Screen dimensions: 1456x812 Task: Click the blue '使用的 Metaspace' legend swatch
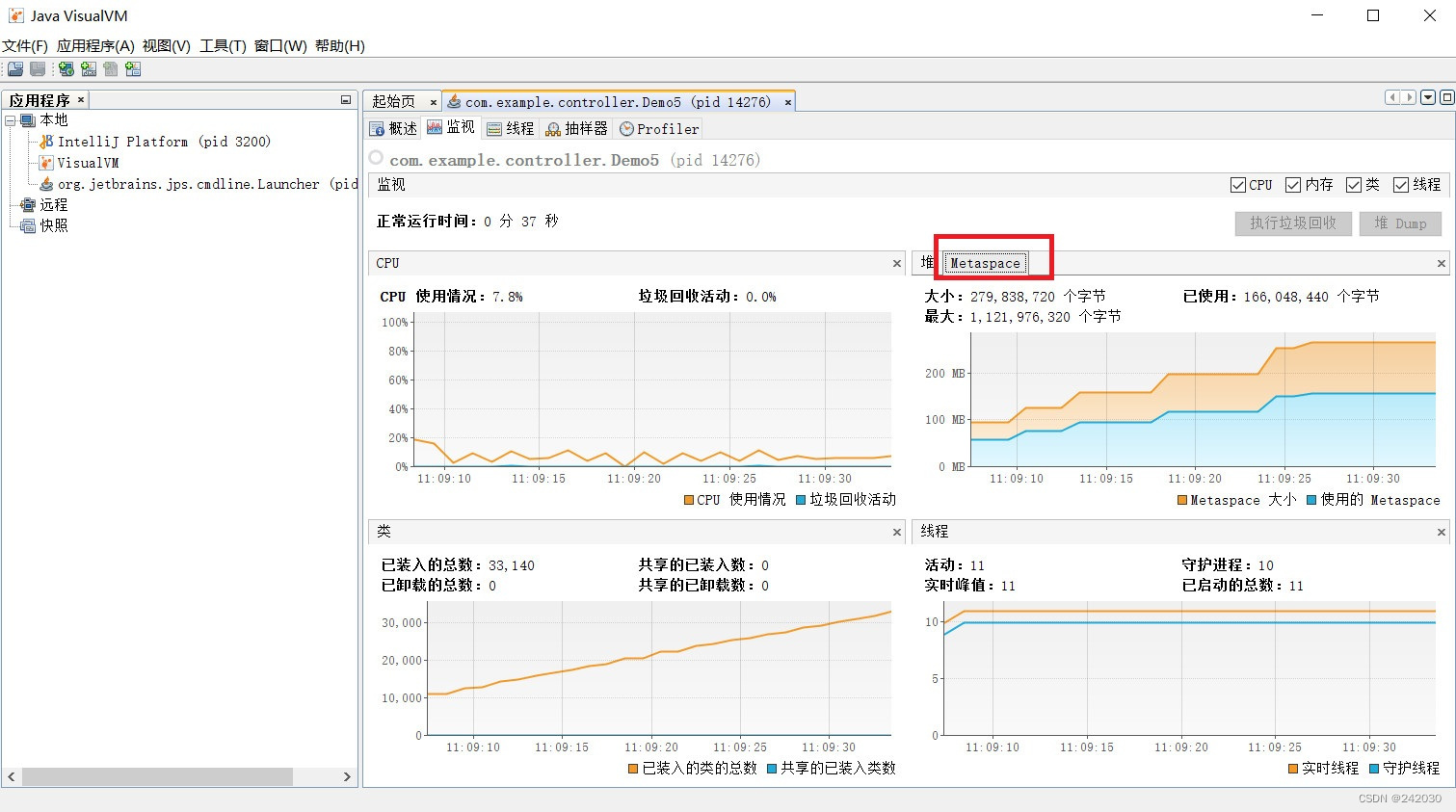[1311, 500]
